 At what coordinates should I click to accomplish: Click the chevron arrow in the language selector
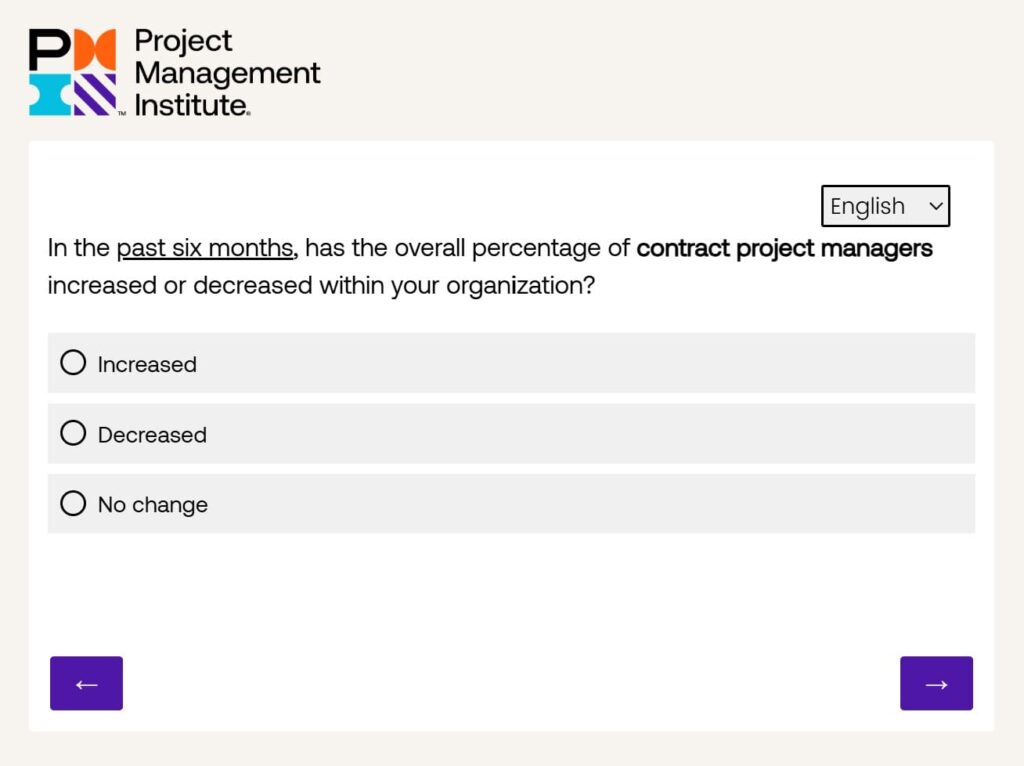point(936,206)
